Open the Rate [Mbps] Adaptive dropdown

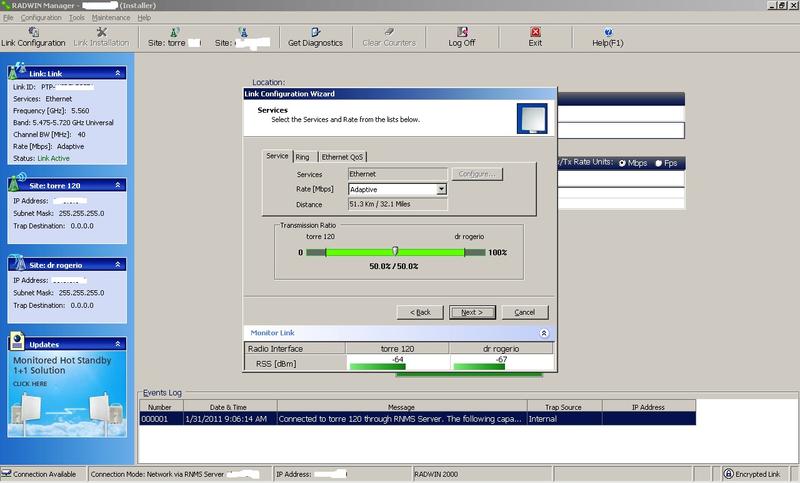tap(441, 189)
